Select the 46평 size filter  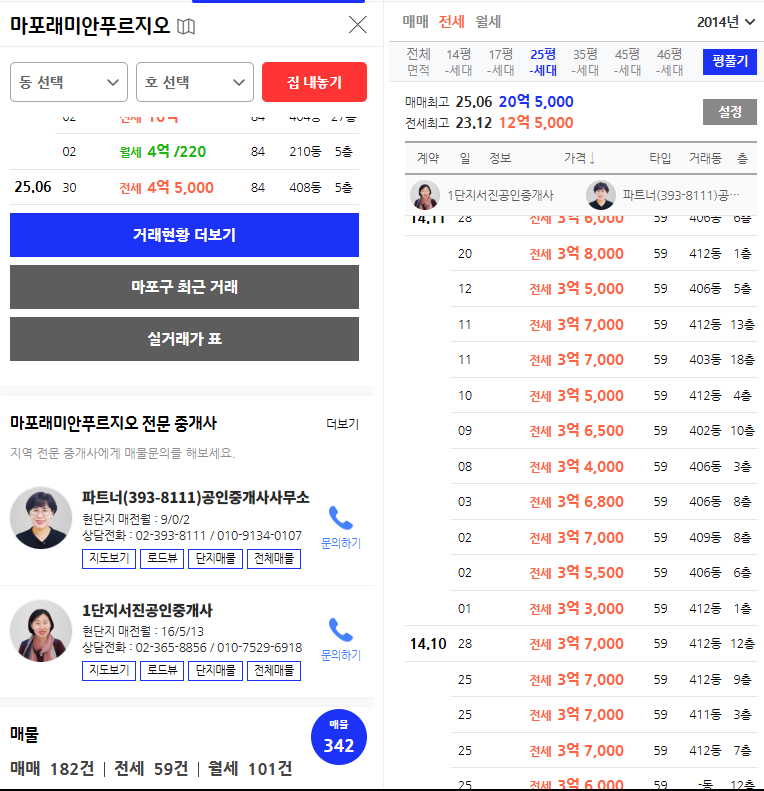click(x=669, y=62)
